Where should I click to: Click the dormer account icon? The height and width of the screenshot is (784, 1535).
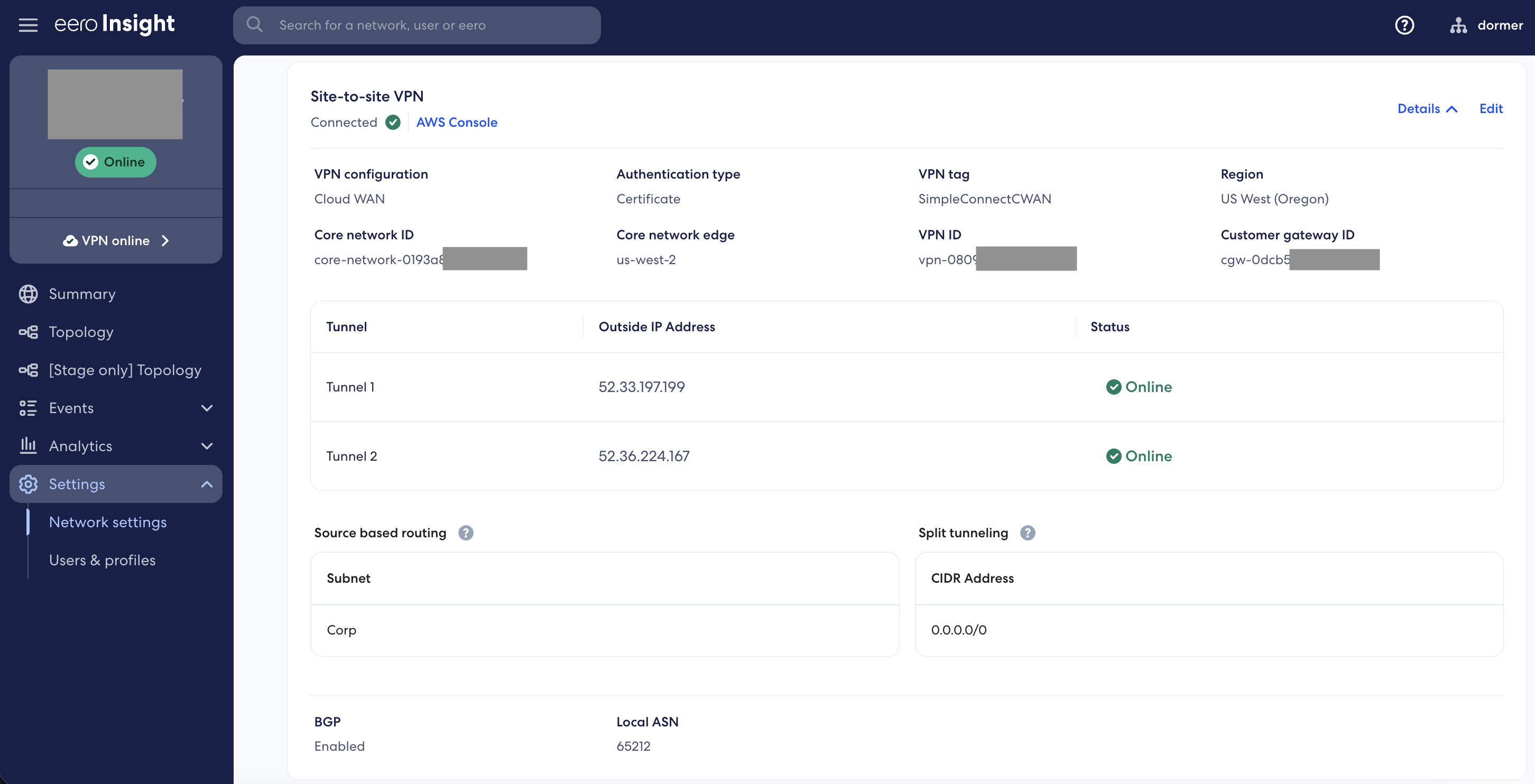[x=1459, y=25]
